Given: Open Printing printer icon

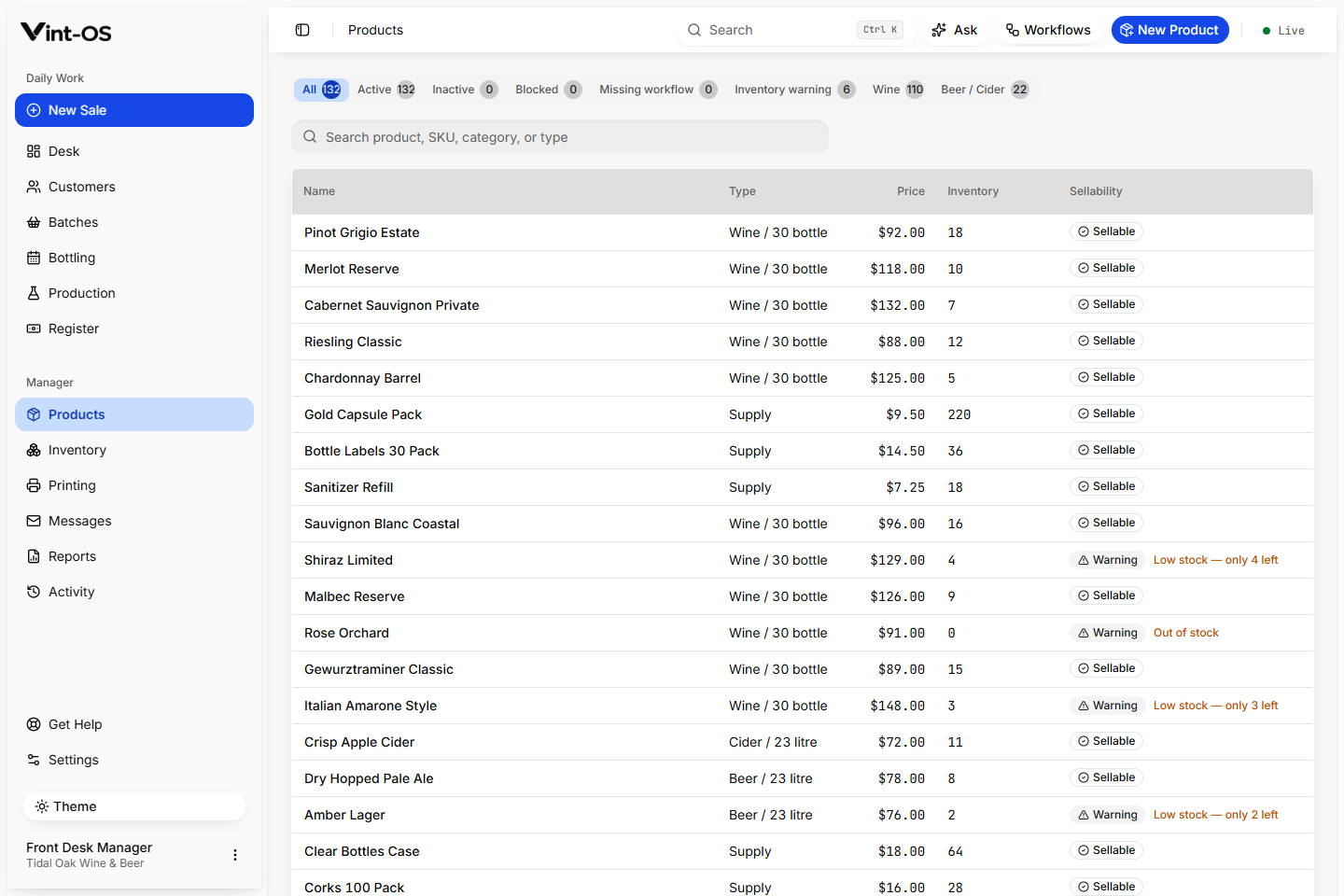Looking at the screenshot, I should [34, 485].
